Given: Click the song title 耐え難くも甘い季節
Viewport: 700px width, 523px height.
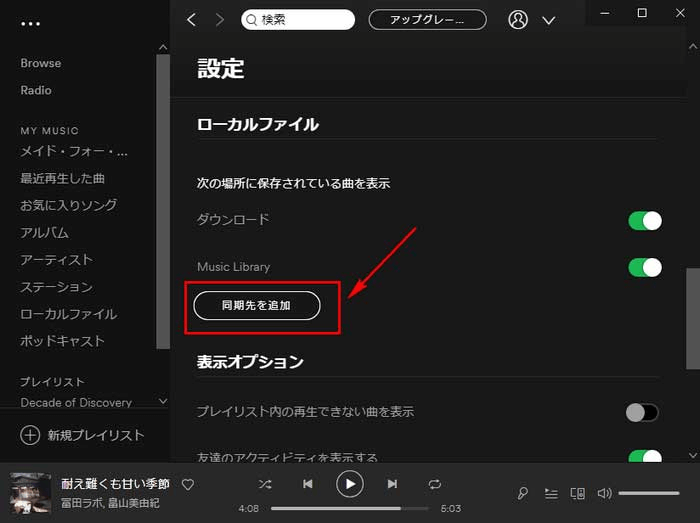Looking at the screenshot, I should click(115, 484).
